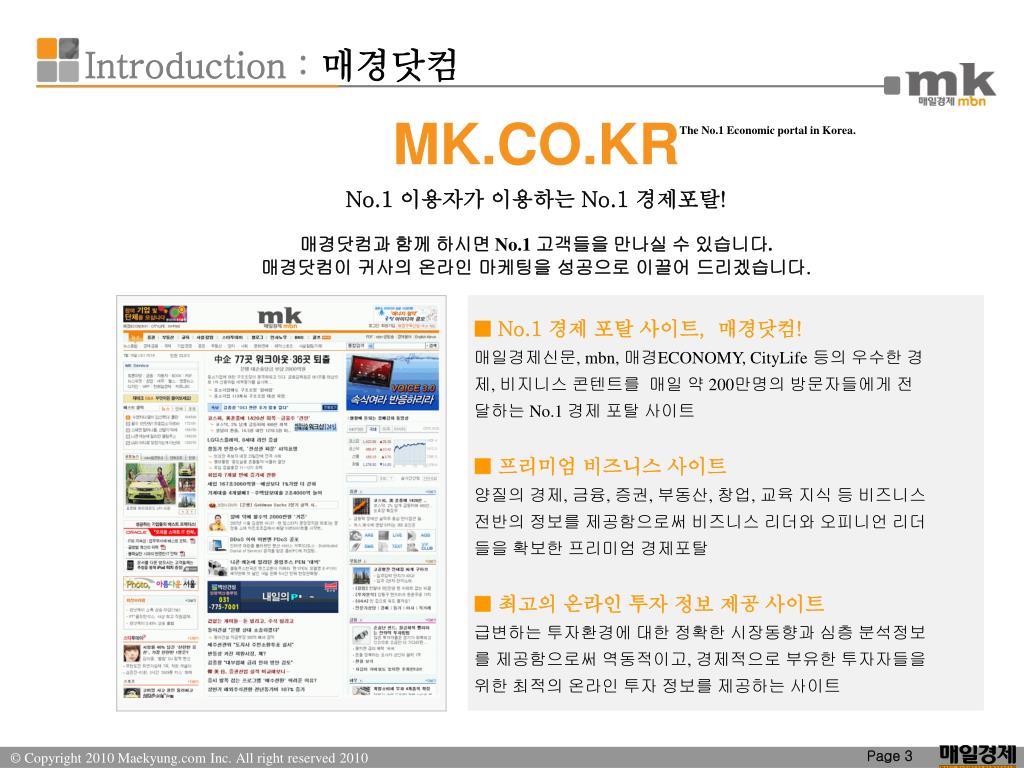Viewport: 1024px width, 768px height.
Task: Click the dark blue 내일의 banner ad
Action: click(273, 597)
